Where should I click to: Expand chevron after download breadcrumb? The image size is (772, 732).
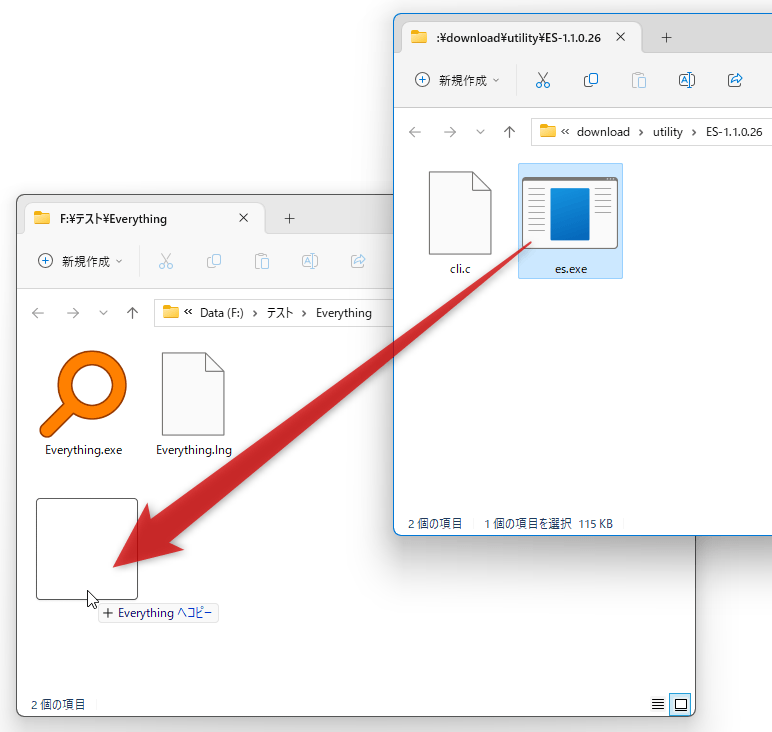641,132
